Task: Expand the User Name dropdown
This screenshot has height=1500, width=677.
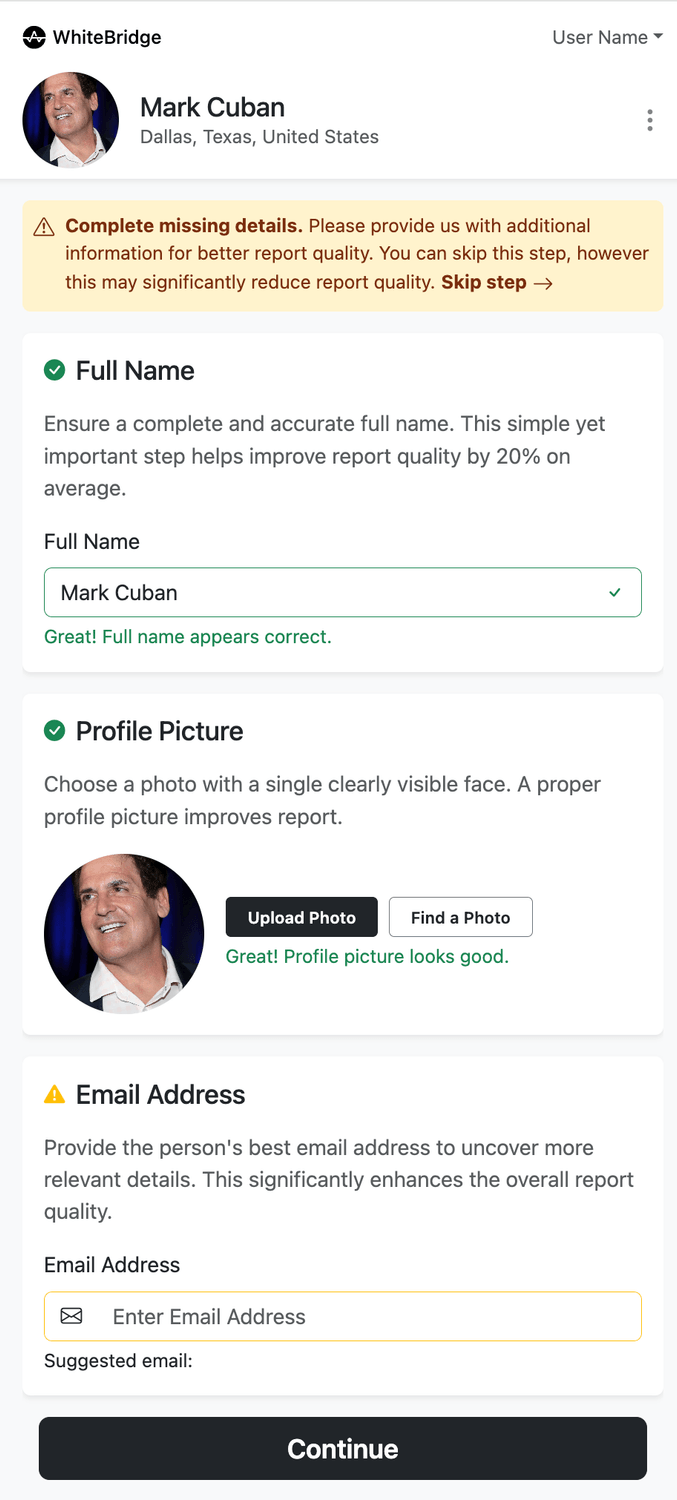Action: [608, 37]
